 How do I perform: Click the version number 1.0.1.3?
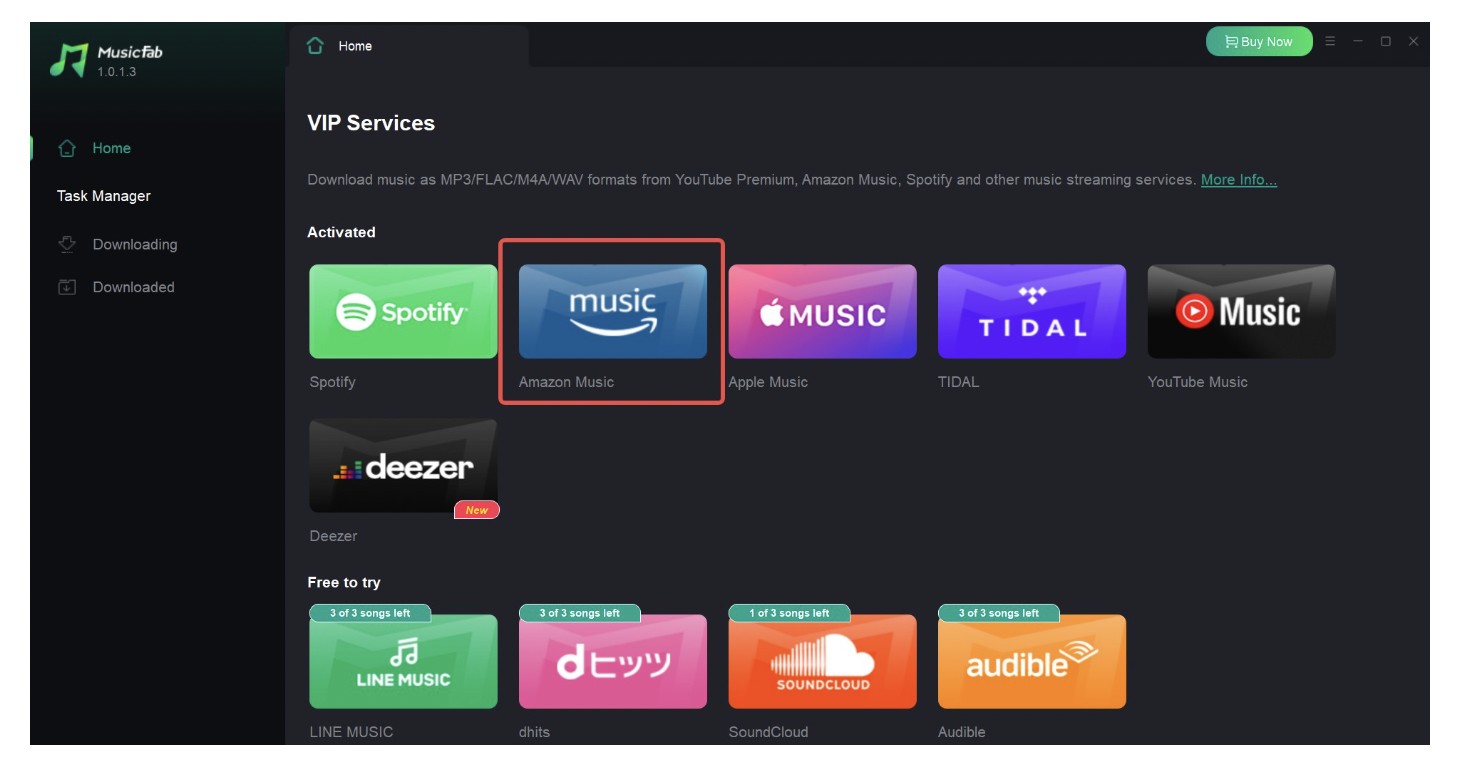coord(117,72)
